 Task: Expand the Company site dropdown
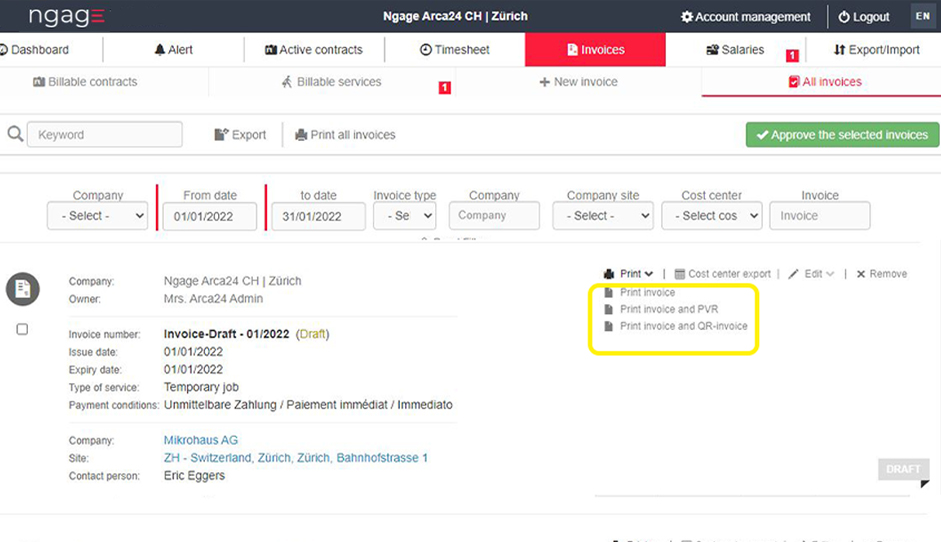pyautogui.click(x=602, y=216)
